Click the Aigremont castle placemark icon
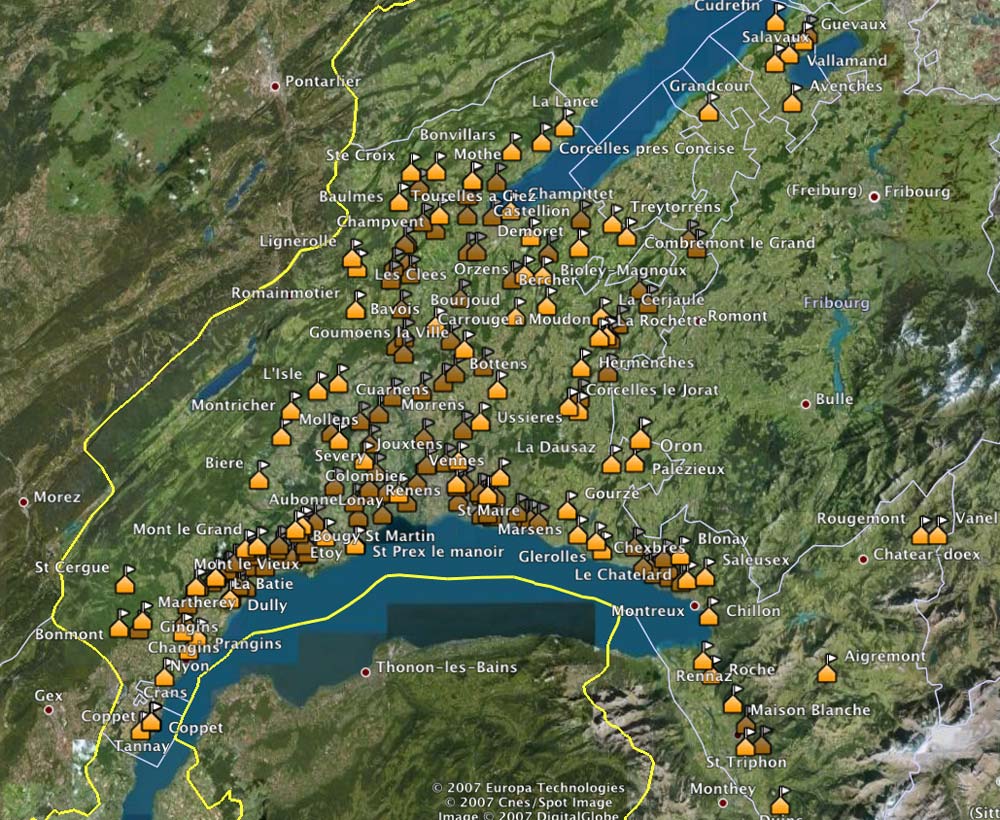Viewport: 1000px width, 820px height. pyautogui.click(x=826, y=672)
